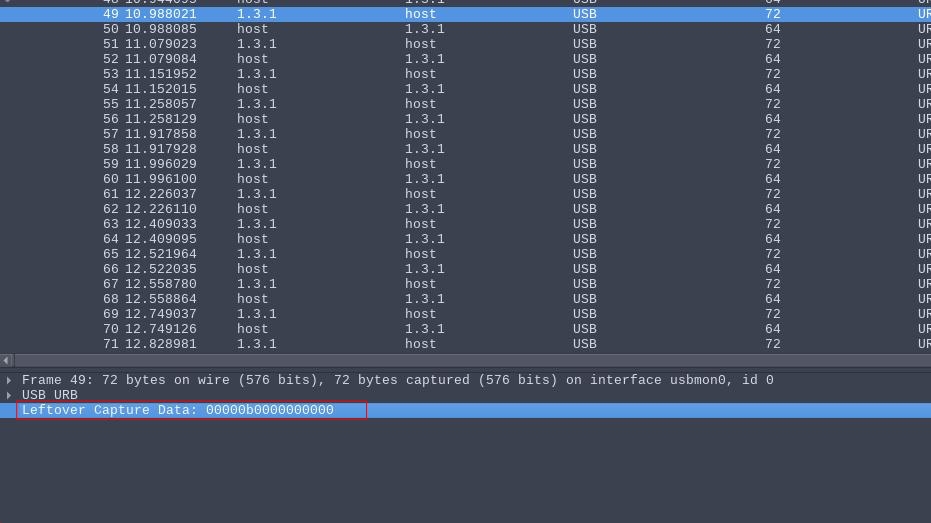Viewport: 931px width, 523px height.
Task: Pick packet 68 at time 12.558864
Action: point(400,299)
